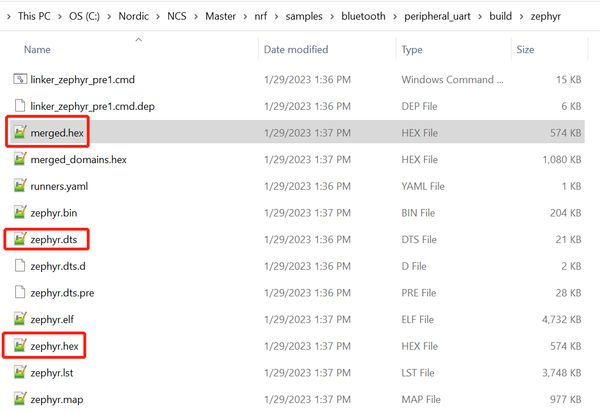Select the zephyr.hex file icon

click(x=20, y=345)
